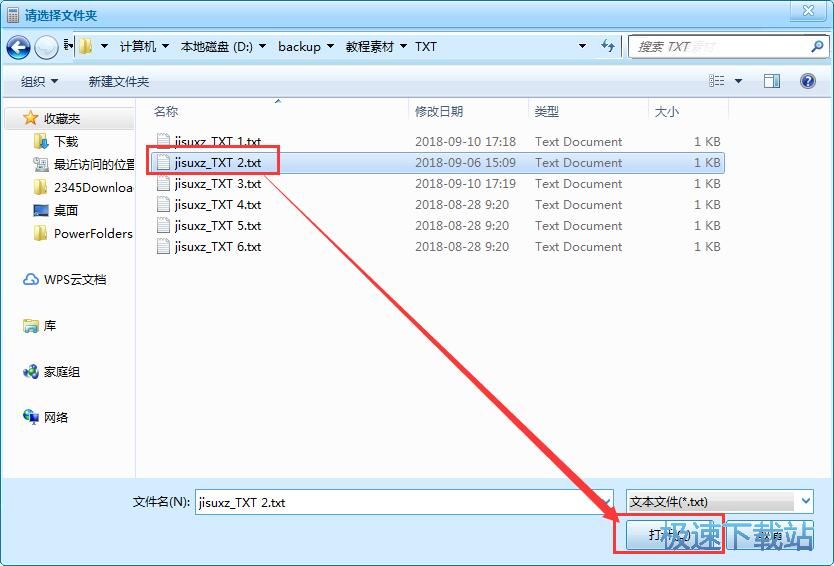834x566 pixels.
Task: Click the search magnifier icon
Action: 817,47
